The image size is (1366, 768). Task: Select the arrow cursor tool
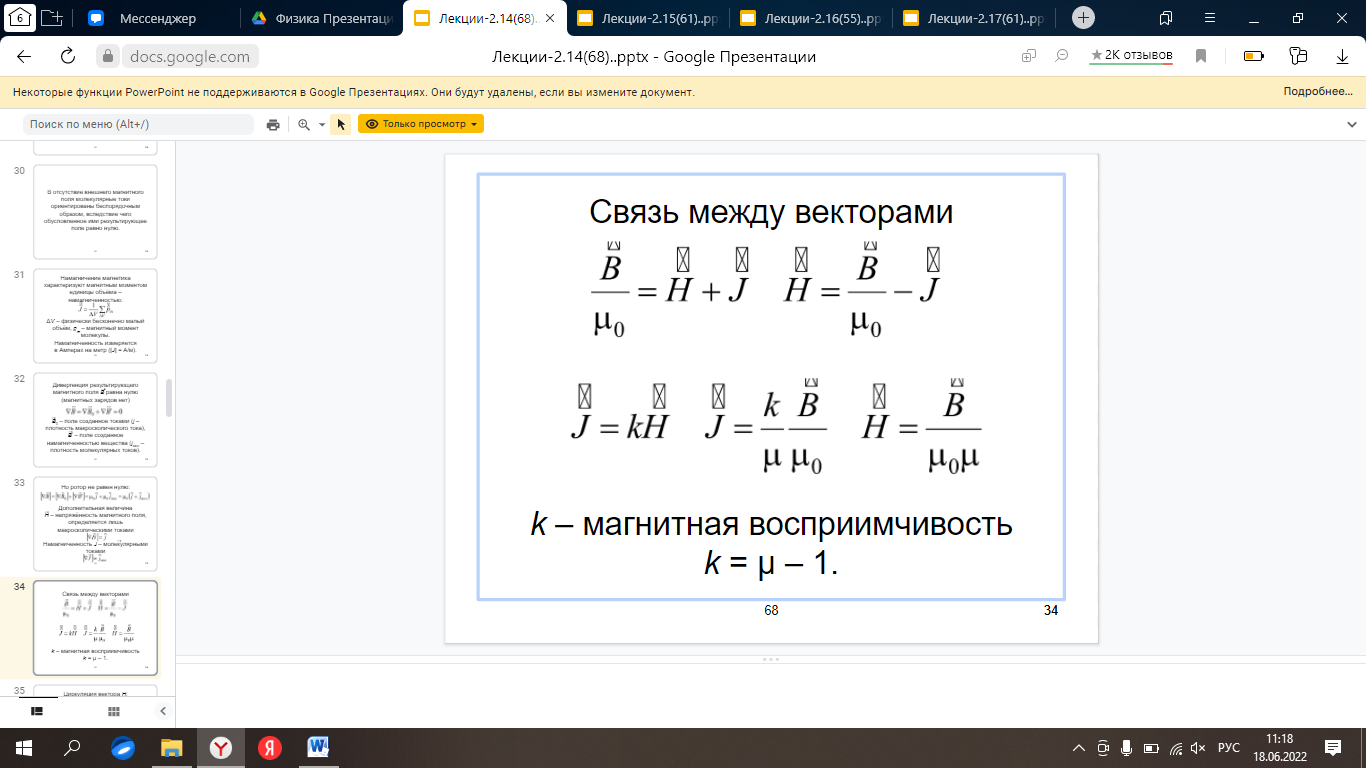pyautogui.click(x=341, y=124)
